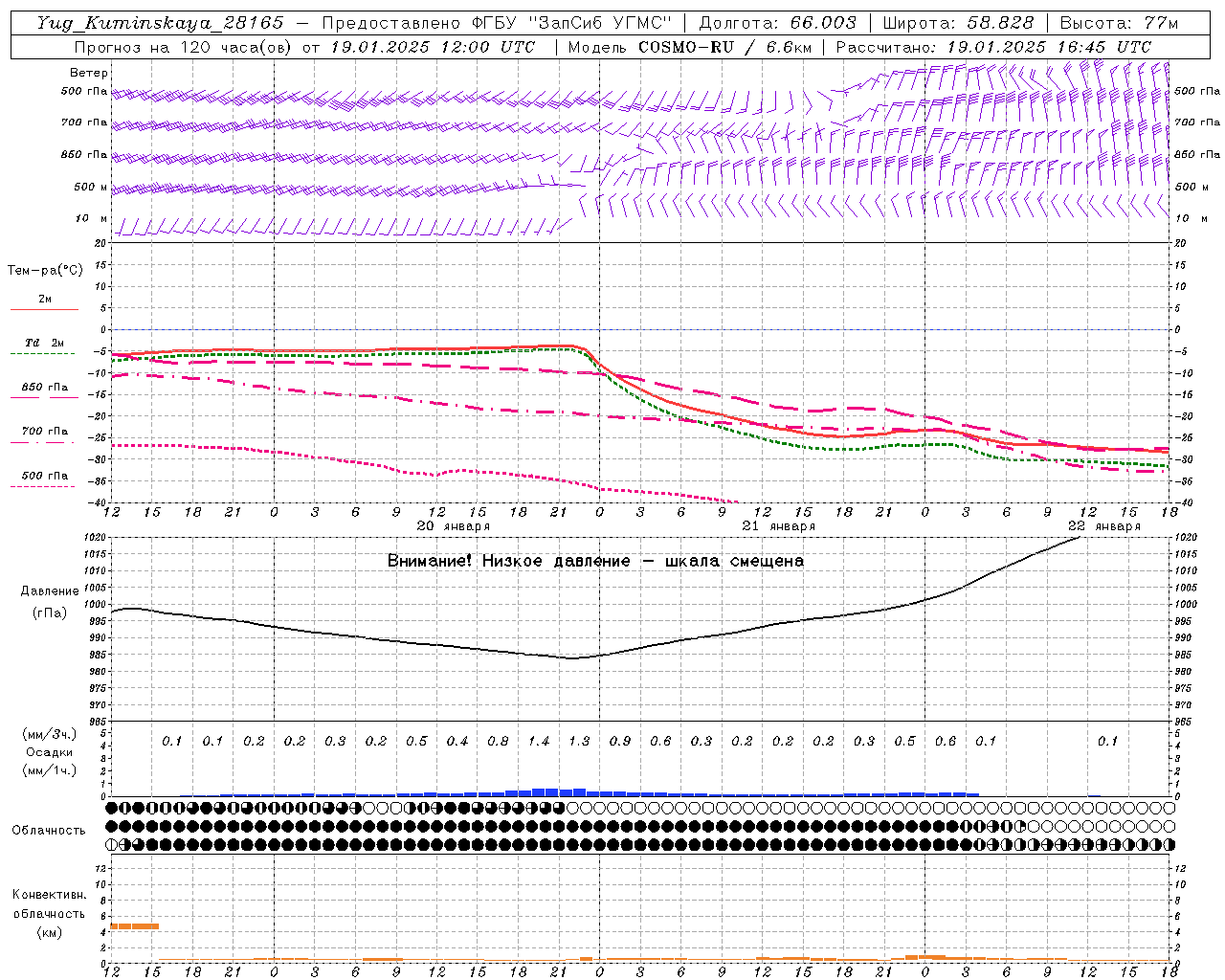
Task: Click the Облачность row label
Action: pyautogui.click(x=49, y=830)
